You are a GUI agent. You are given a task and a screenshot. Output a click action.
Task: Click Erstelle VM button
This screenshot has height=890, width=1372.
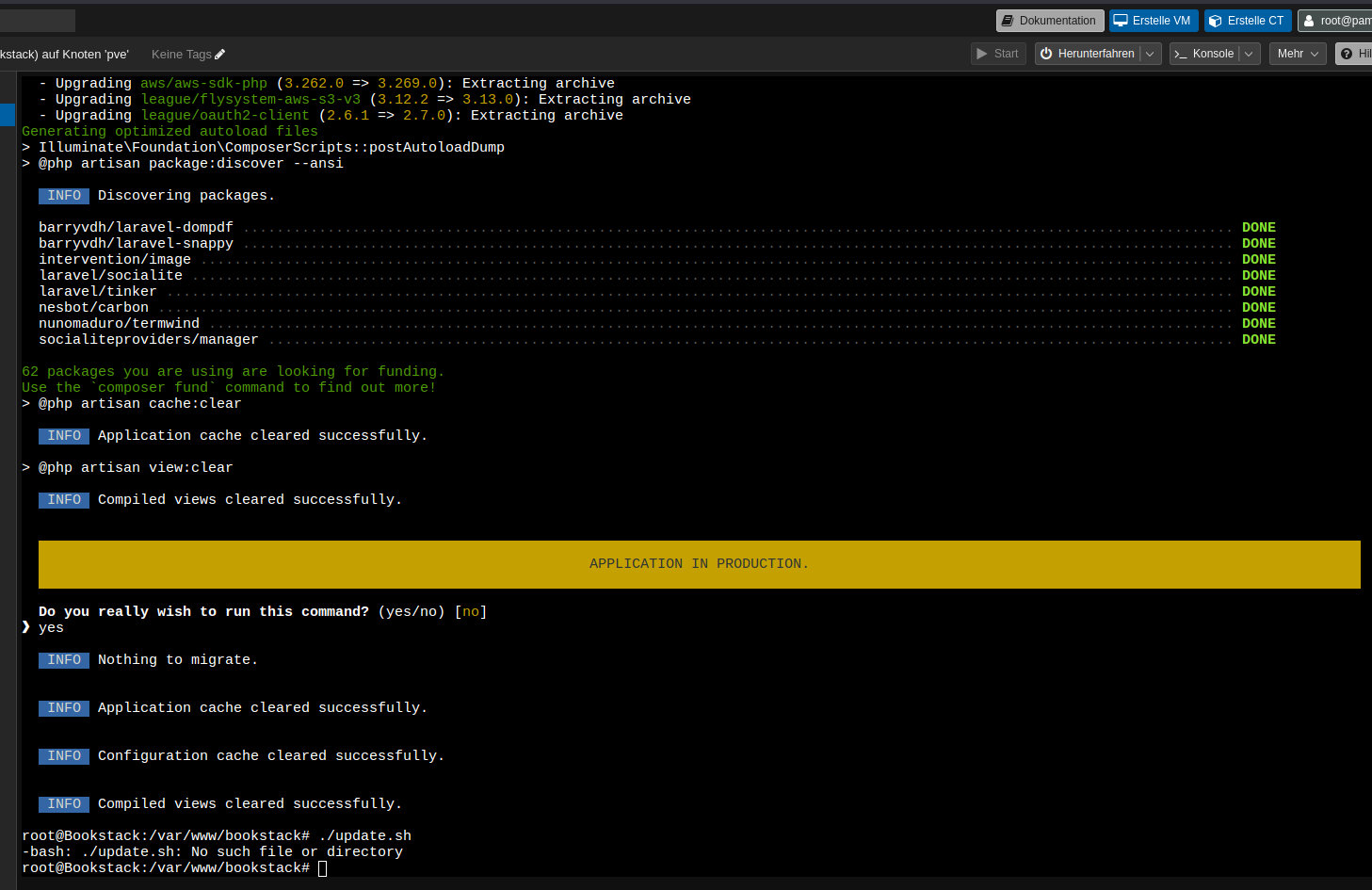[1154, 21]
